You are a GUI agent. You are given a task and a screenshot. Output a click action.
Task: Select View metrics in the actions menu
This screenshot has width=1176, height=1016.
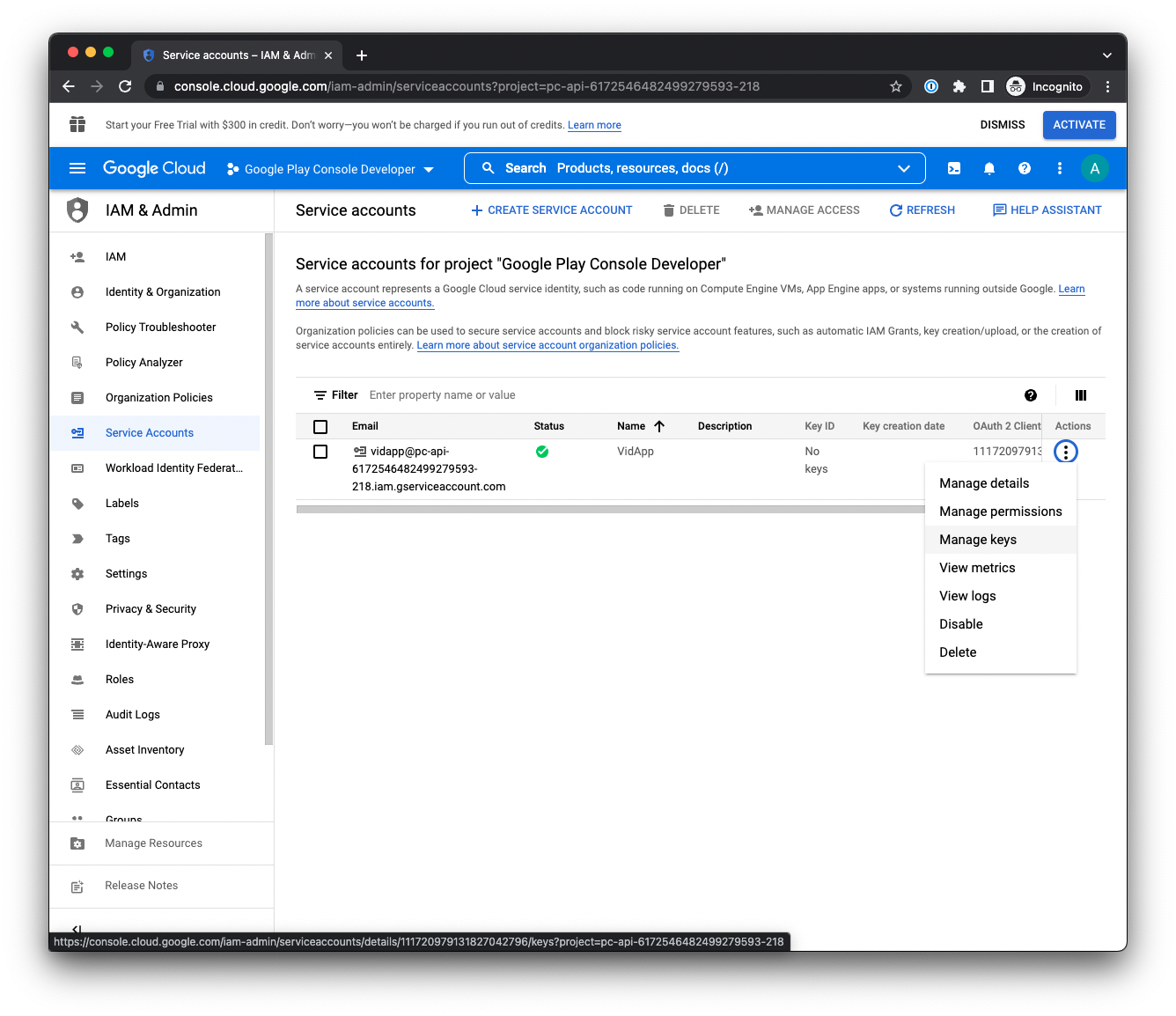tap(1001, 568)
